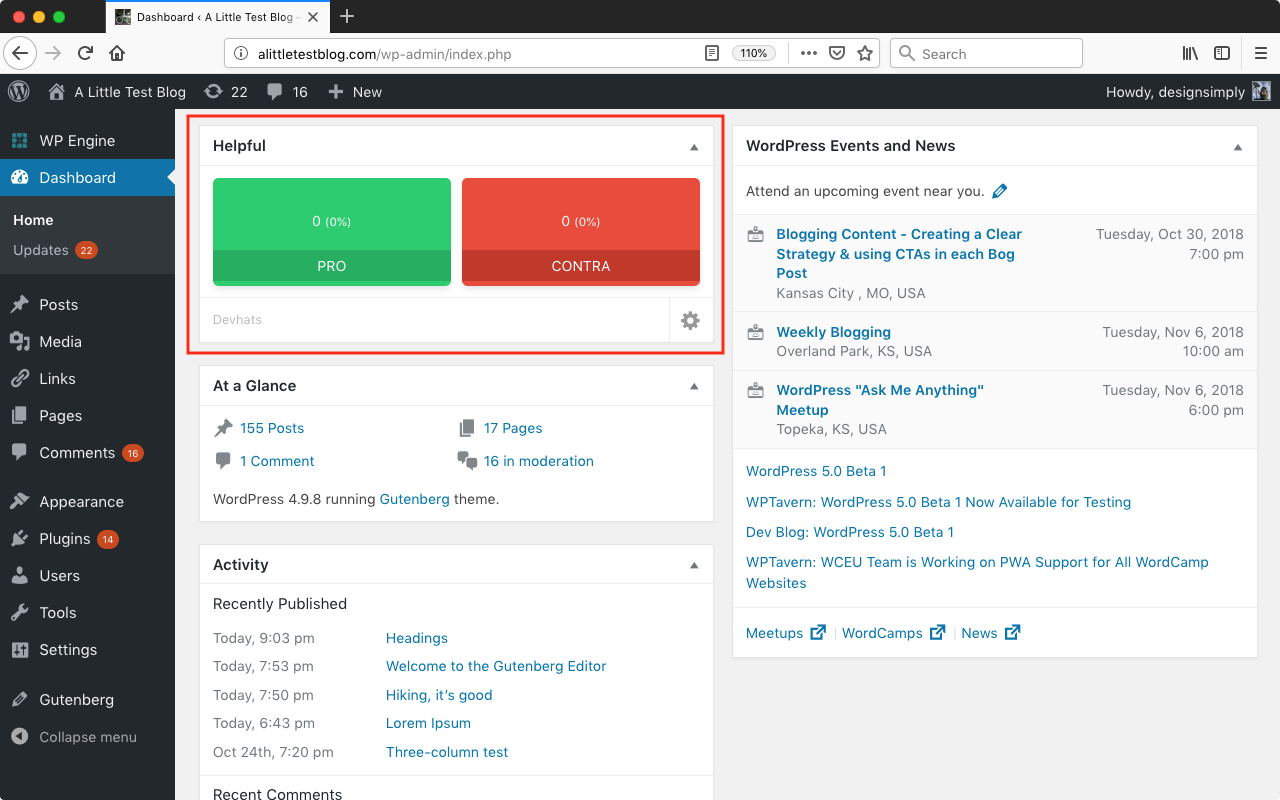Open the Tools menu
The image size is (1280, 800).
click(87, 613)
